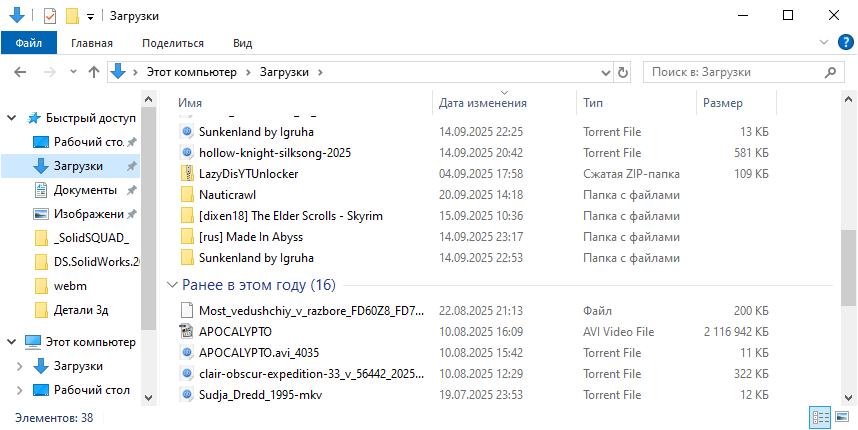Collapse the 'Ранее в этом году' group
The width and height of the screenshot is (858, 430).
click(173, 285)
